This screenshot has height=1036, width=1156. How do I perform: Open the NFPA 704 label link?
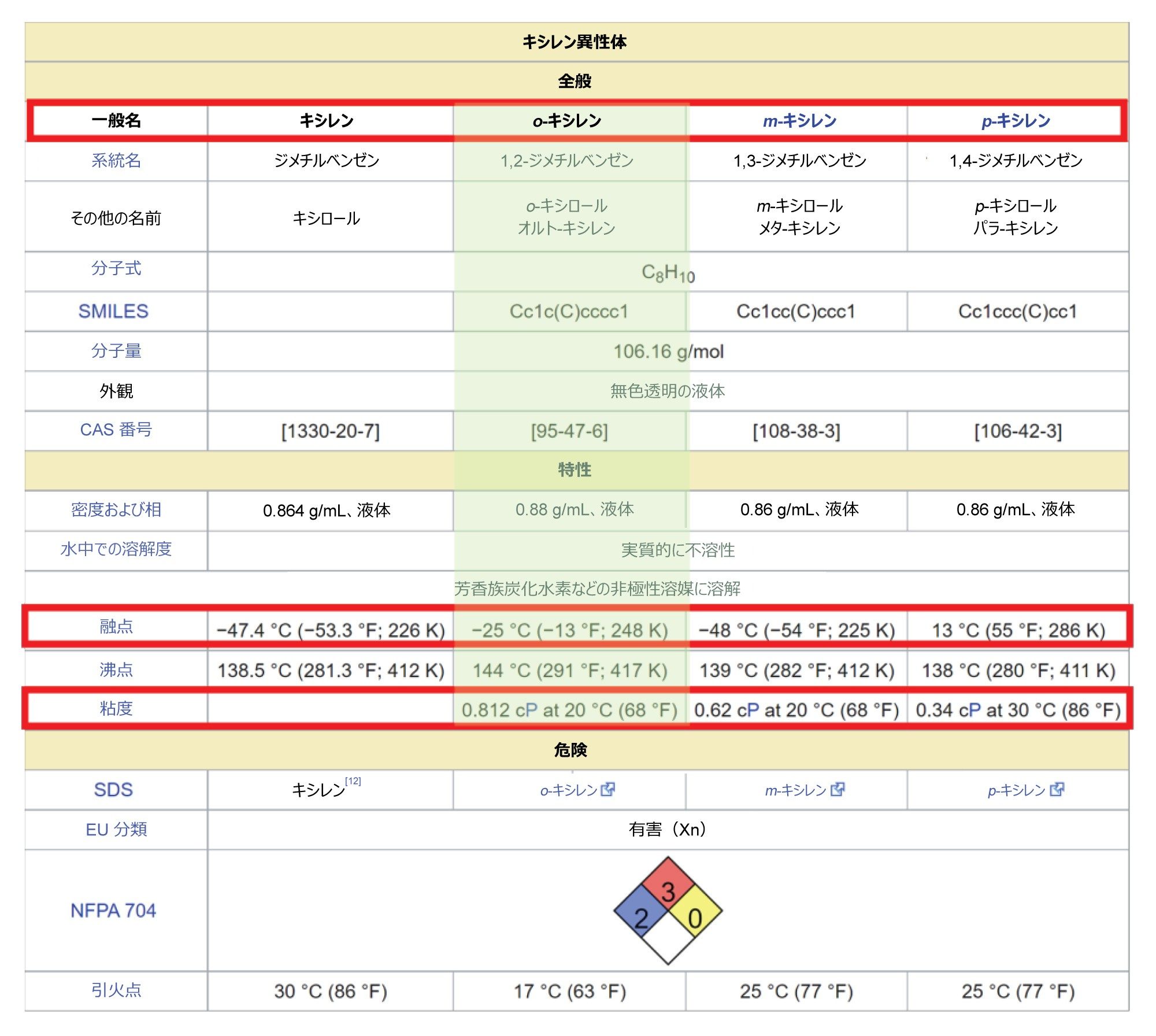[x=113, y=911]
